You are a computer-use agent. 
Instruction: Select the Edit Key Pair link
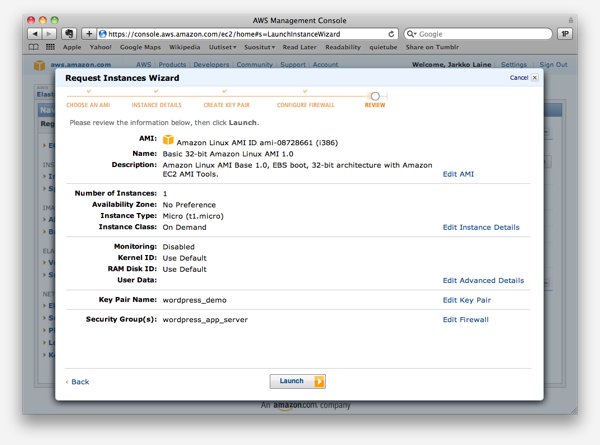coord(466,300)
